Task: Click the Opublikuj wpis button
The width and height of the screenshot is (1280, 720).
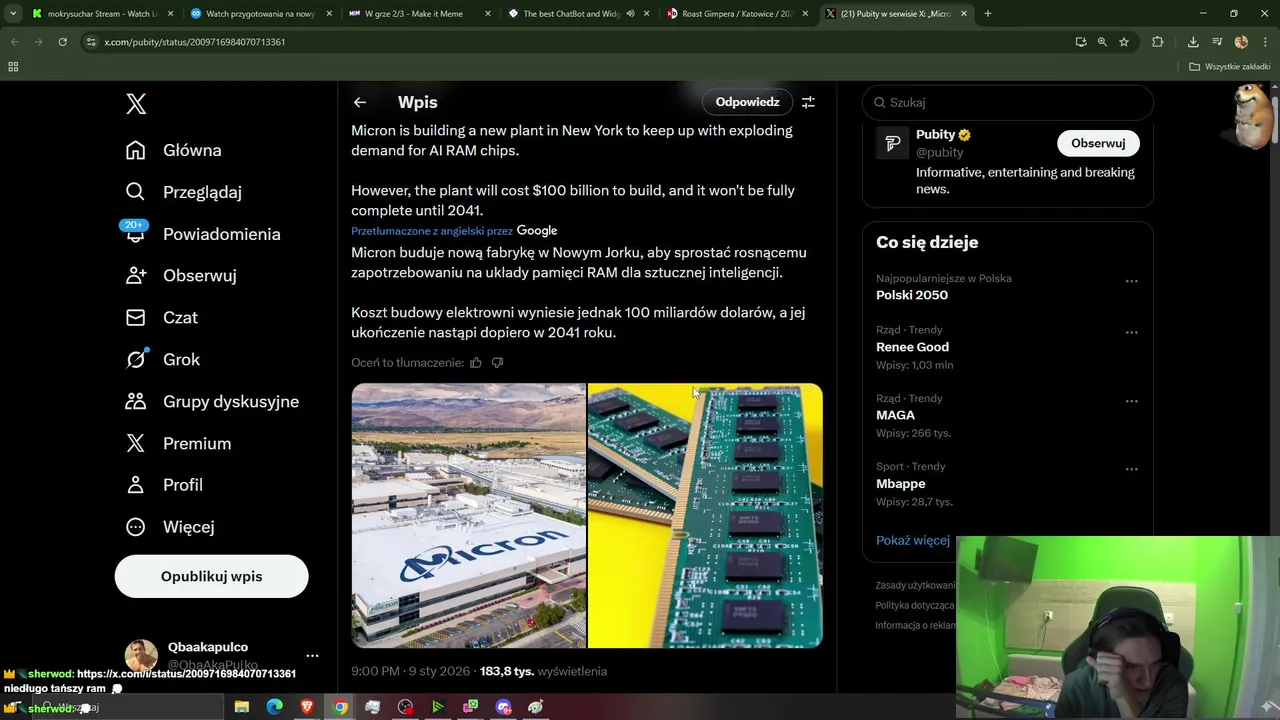Action: click(211, 577)
